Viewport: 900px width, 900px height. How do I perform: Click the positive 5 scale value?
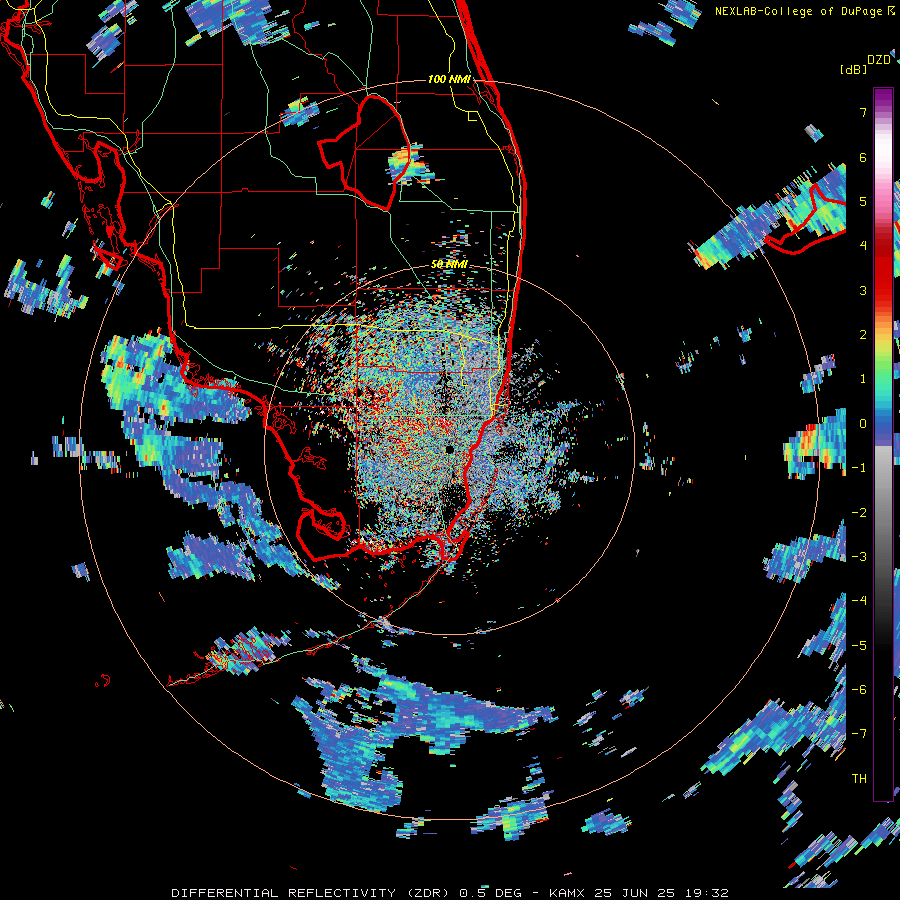tap(863, 201)
